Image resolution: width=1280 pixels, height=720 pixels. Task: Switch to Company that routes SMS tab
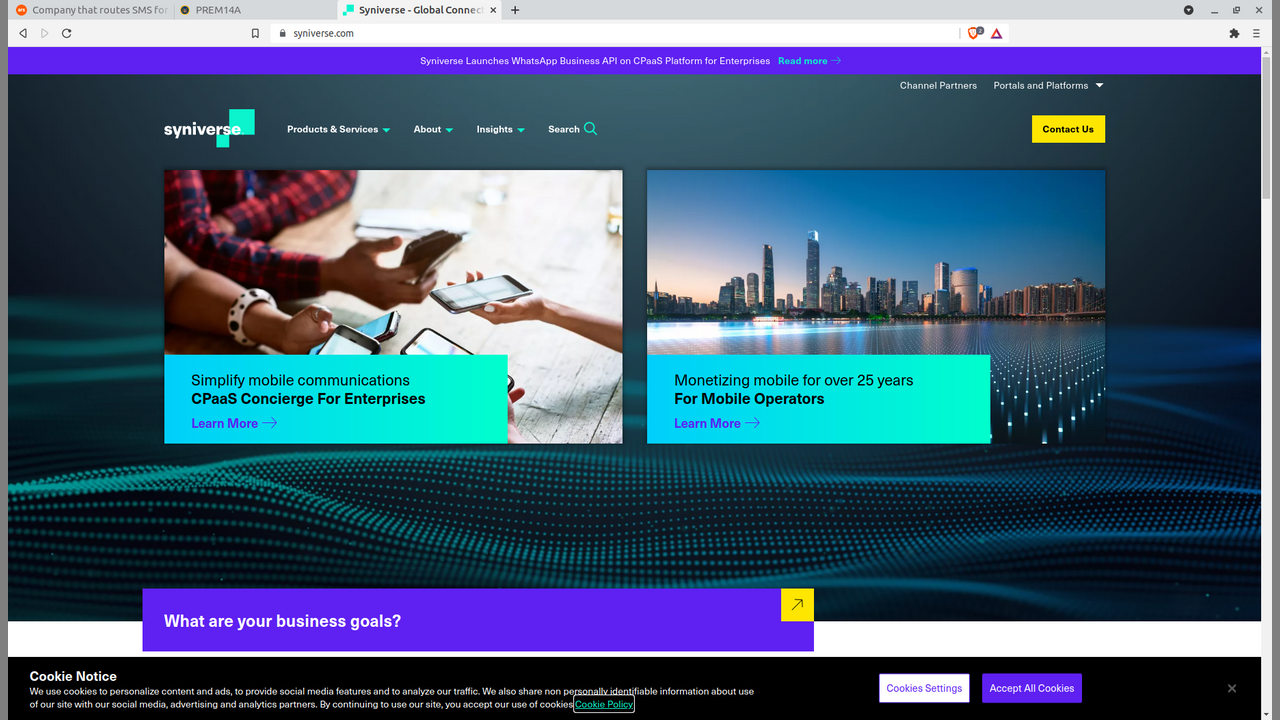click(92, 10)
